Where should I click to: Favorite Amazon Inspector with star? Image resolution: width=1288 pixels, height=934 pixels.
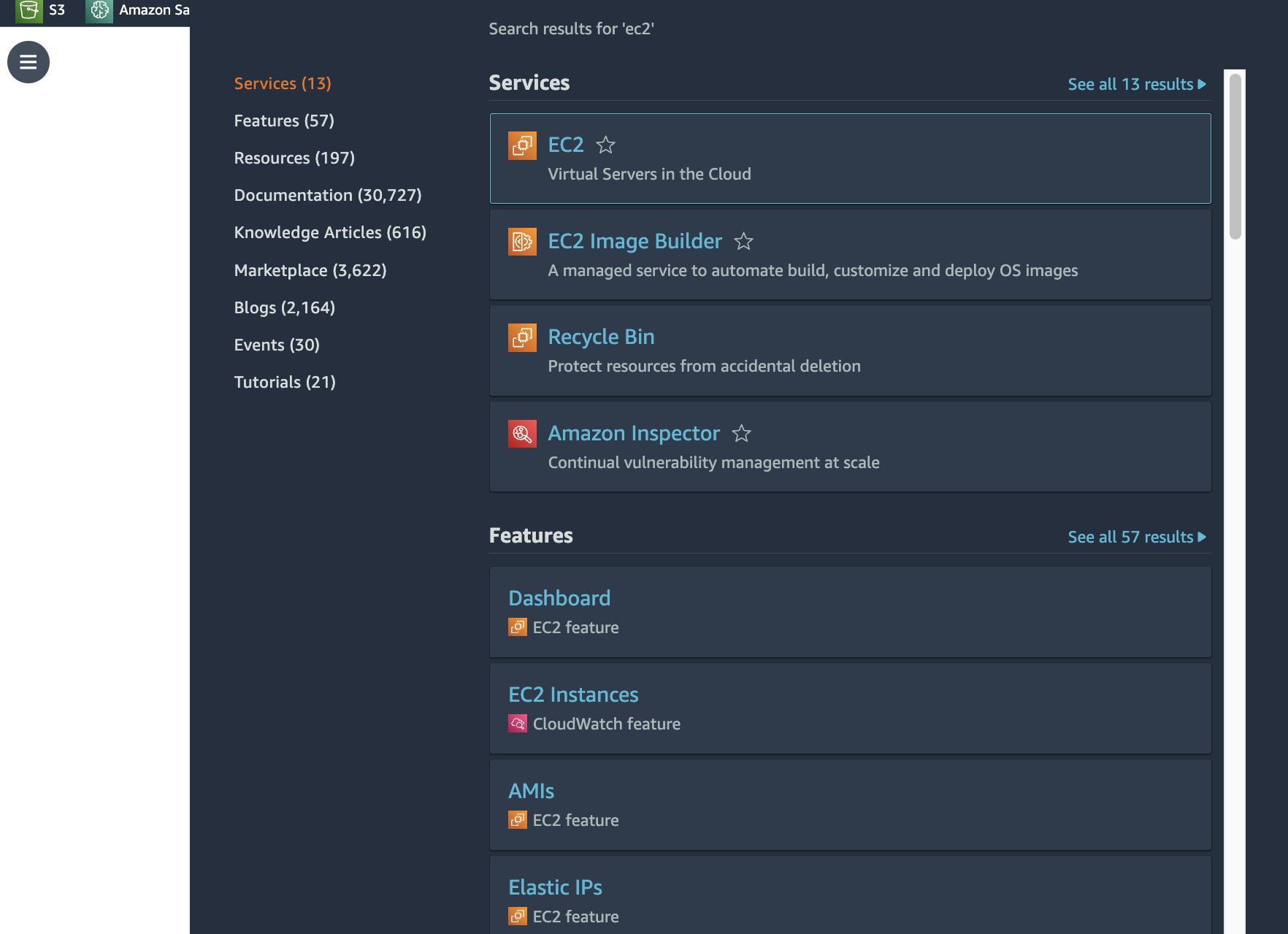pos(741,434)
